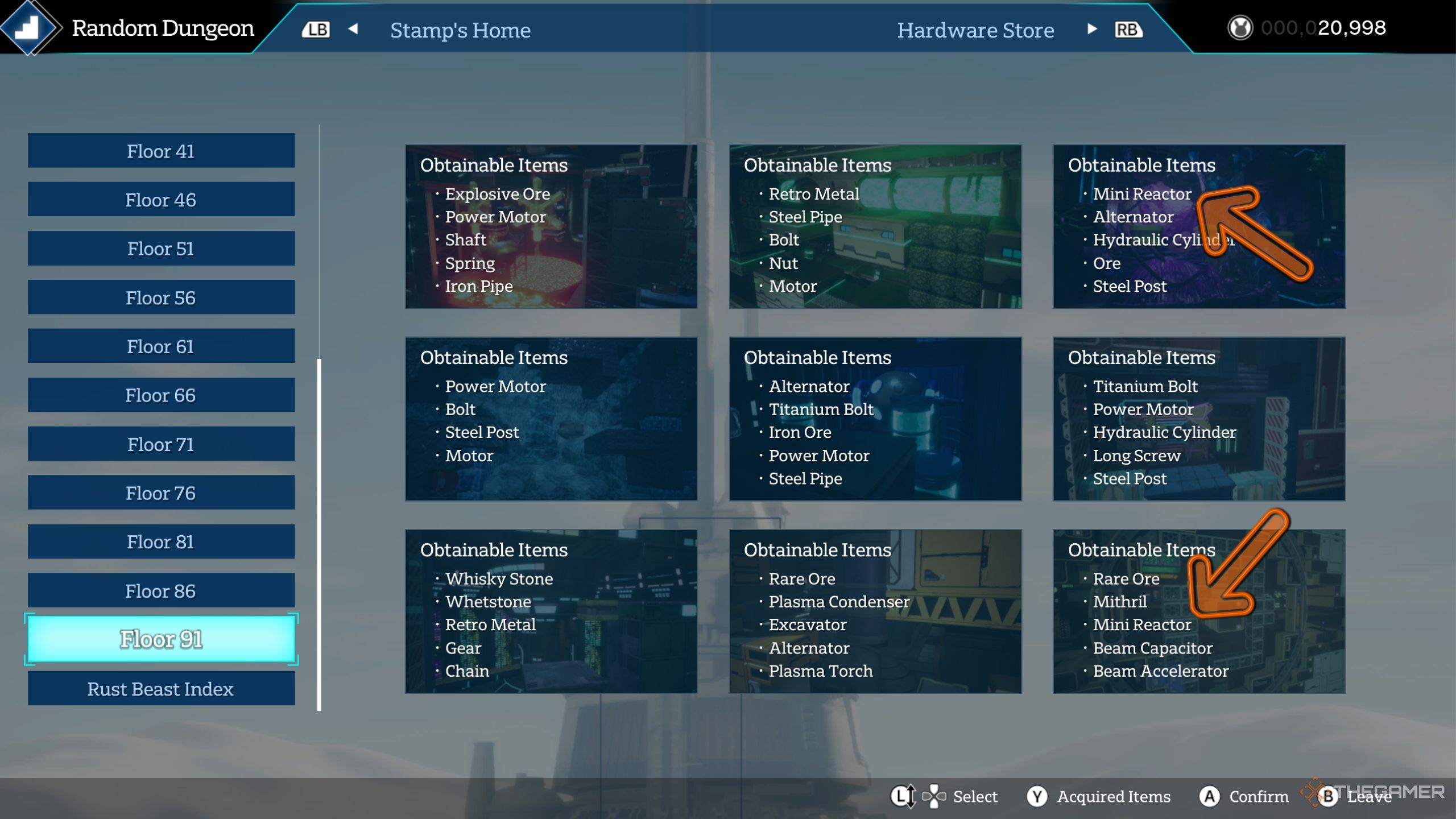
Task: Click the right arrow beside Hardware Store
Action: pyautogui.click(x=1091, y=28)
